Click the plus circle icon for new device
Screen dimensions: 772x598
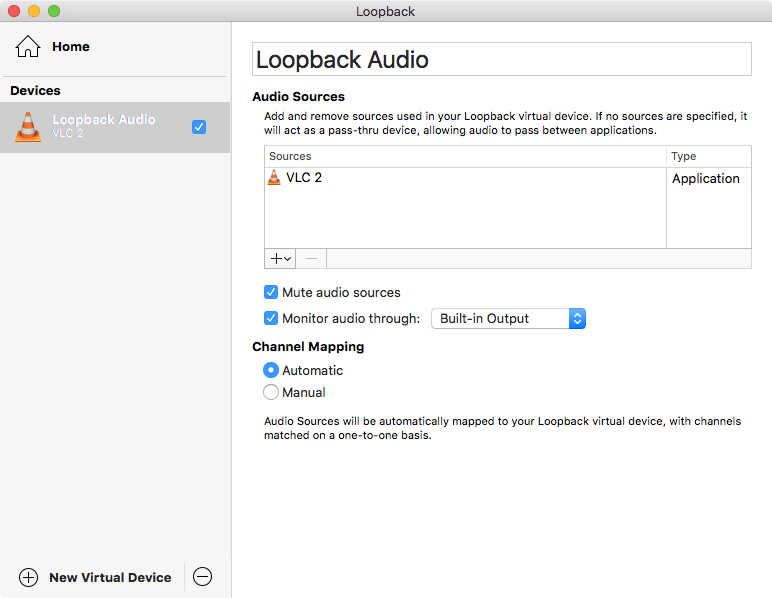[28, 577]
